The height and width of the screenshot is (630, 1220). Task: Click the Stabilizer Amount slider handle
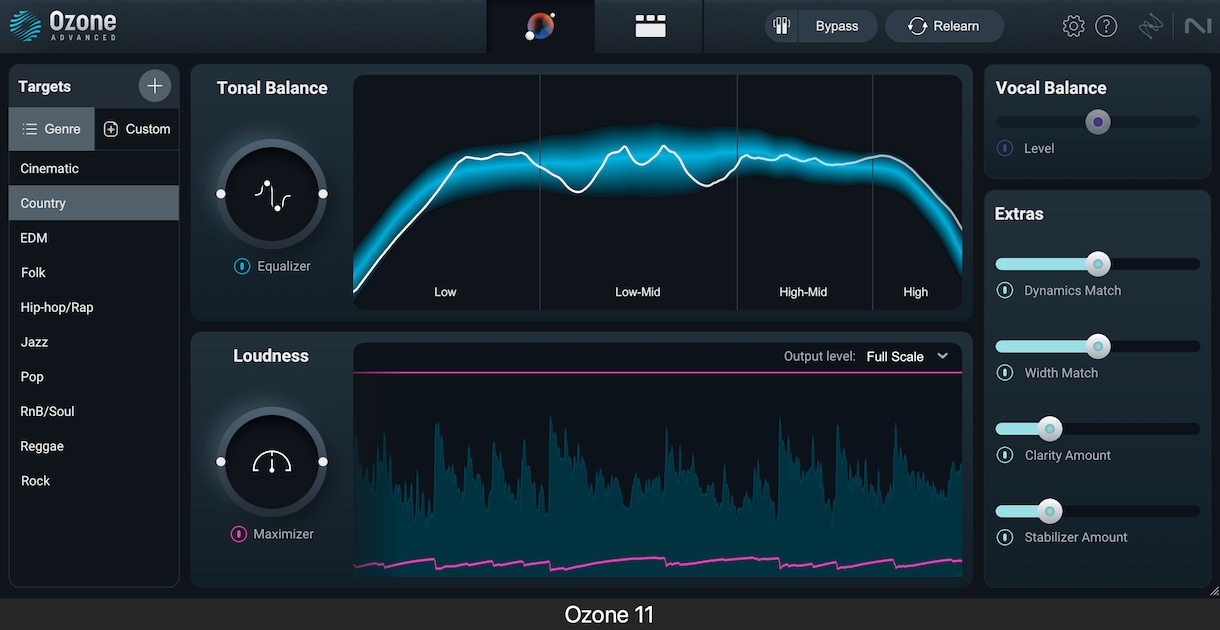(x=1050, y=511)
